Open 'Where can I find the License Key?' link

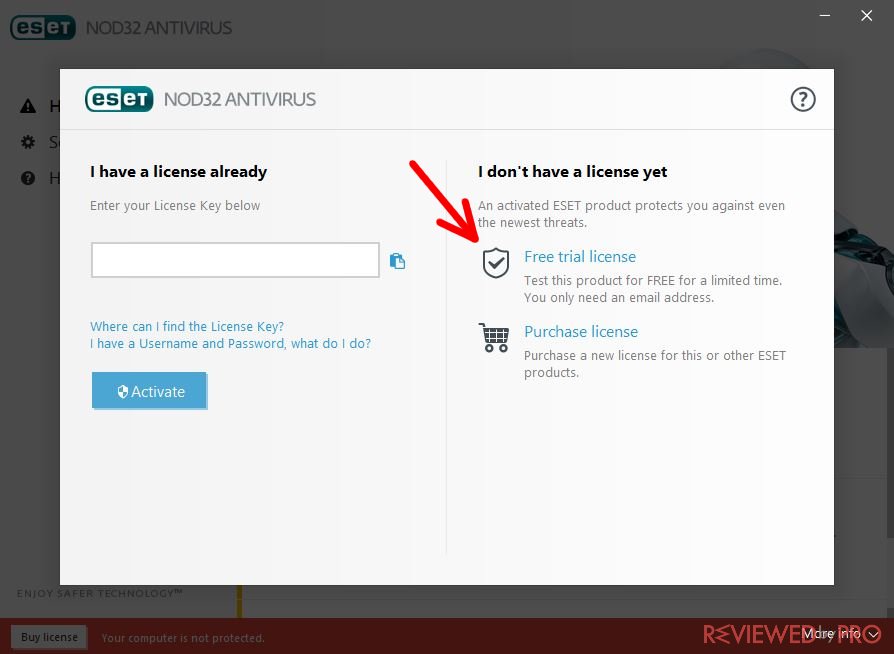(x=187, y=327)
